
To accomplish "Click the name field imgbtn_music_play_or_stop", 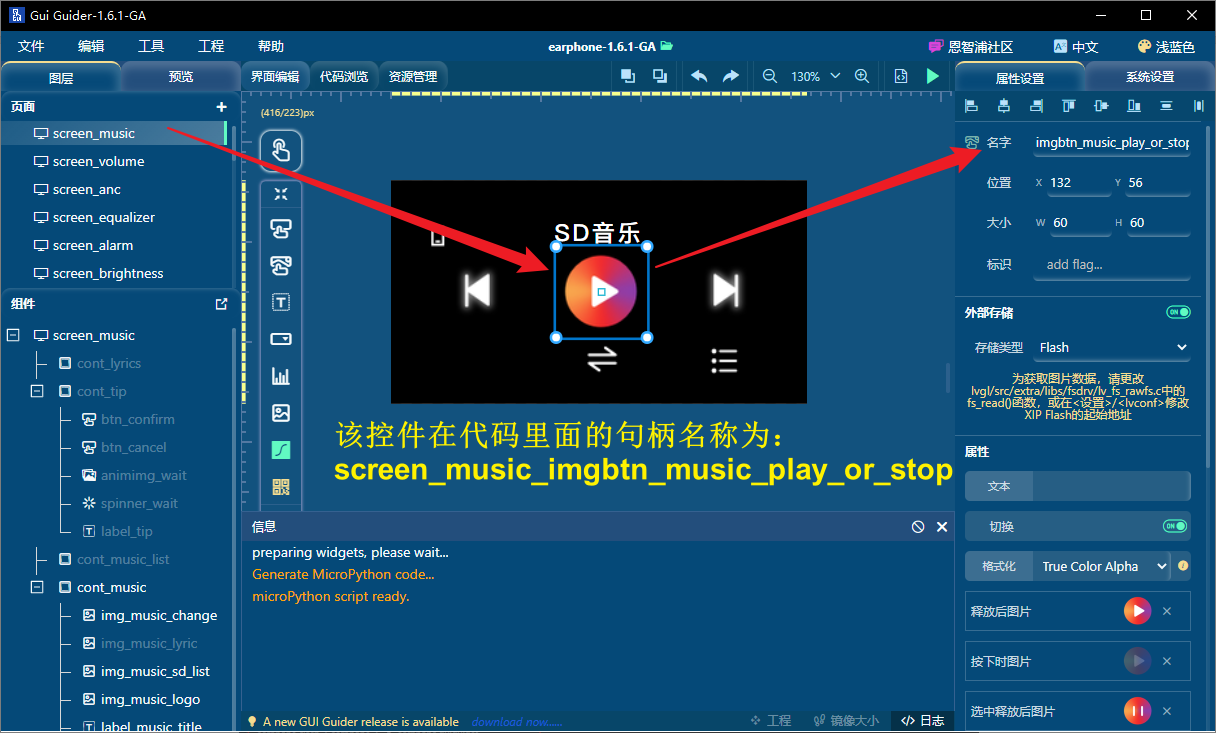I will click(1112, 143).
